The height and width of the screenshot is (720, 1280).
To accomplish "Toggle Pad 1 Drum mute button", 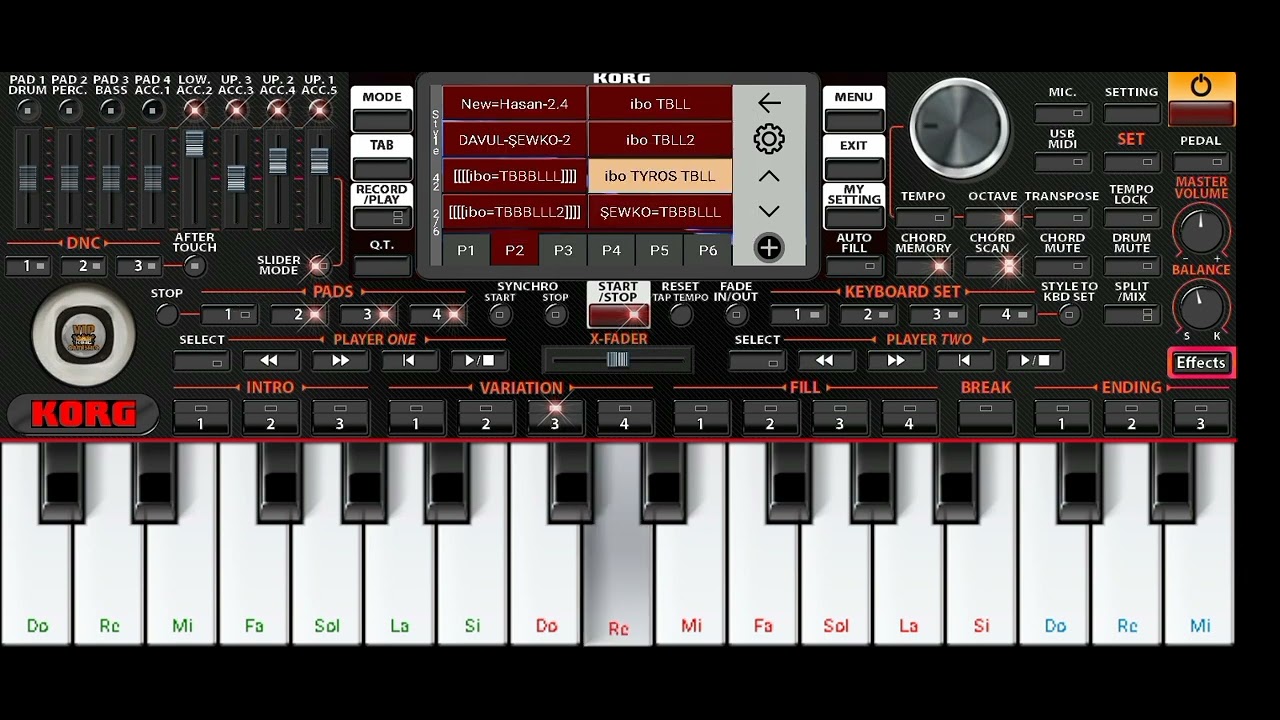I will point(28,109).
